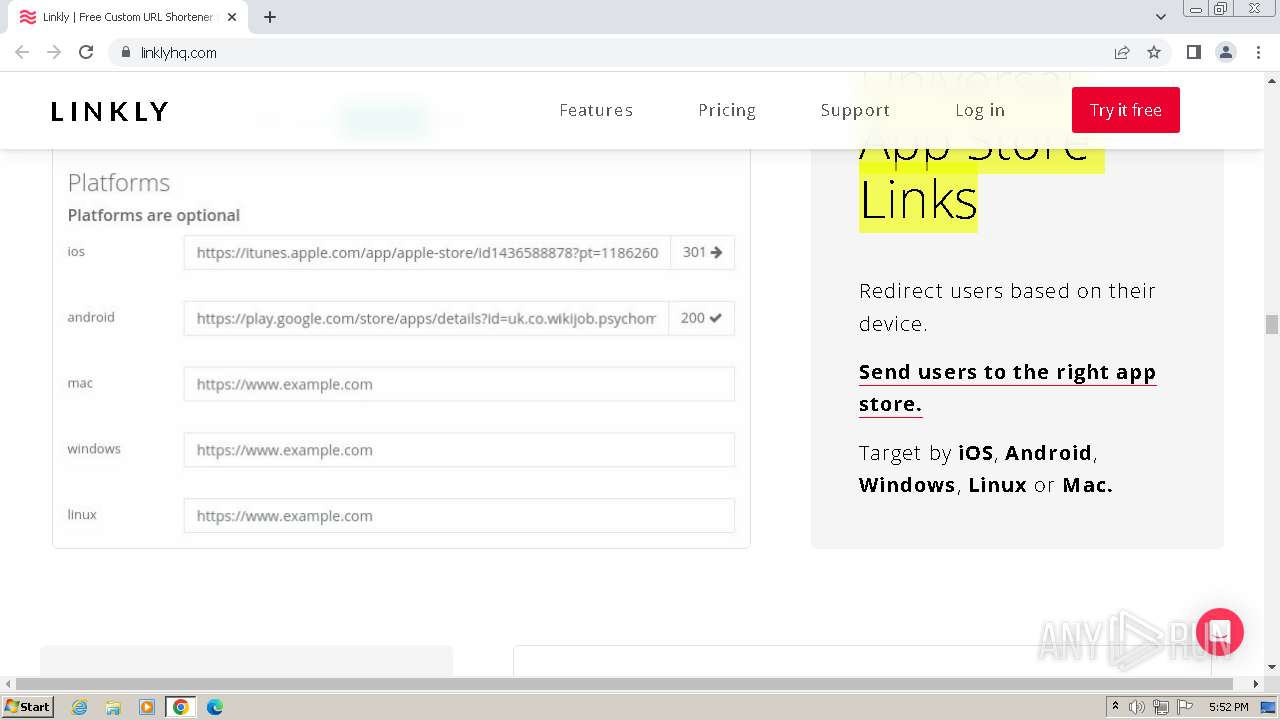Click the Windows Start button
1280x720 pixels.
(28, 707)
